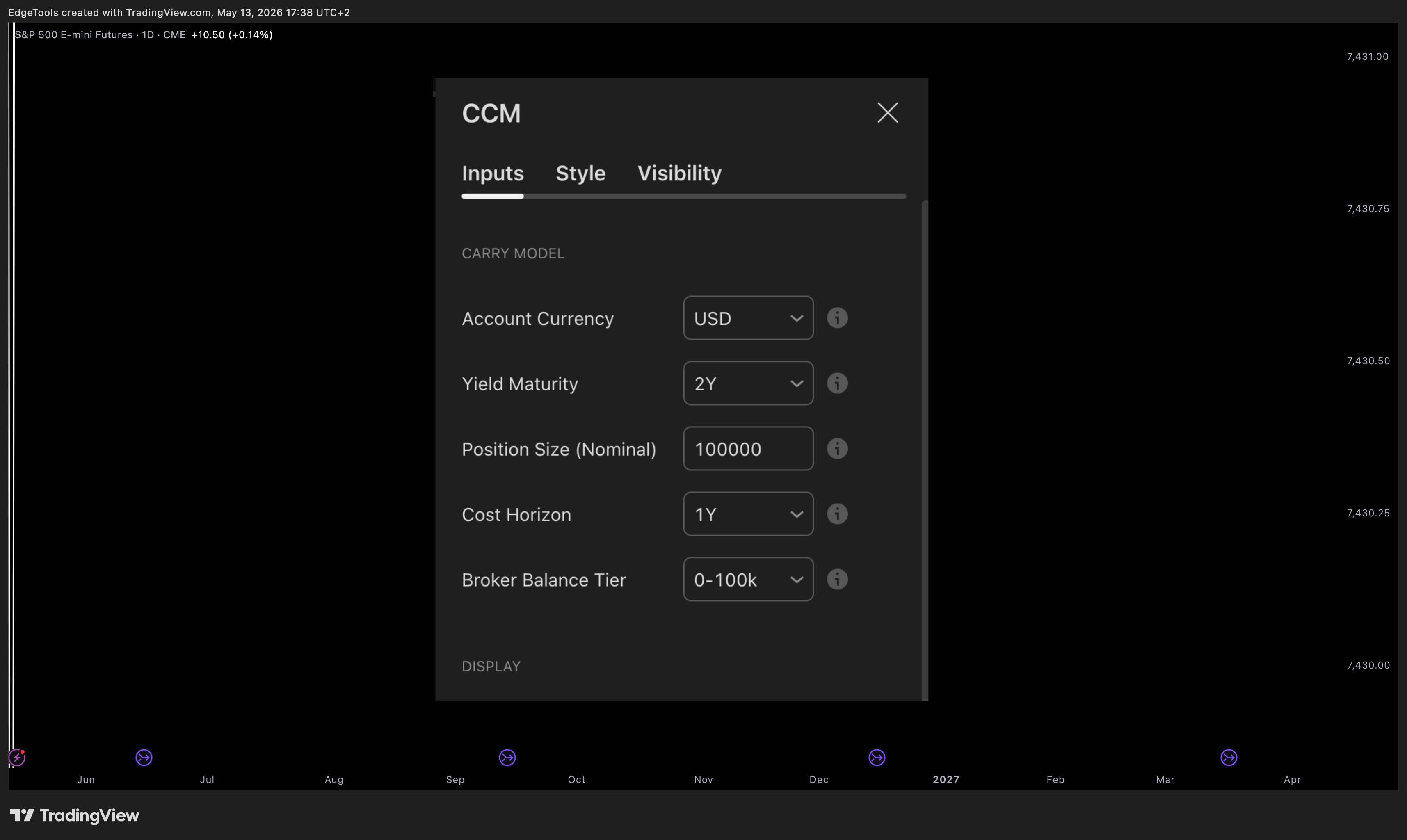Open the Cost Horizon 1Y dropdown

[x=748, y=514]
